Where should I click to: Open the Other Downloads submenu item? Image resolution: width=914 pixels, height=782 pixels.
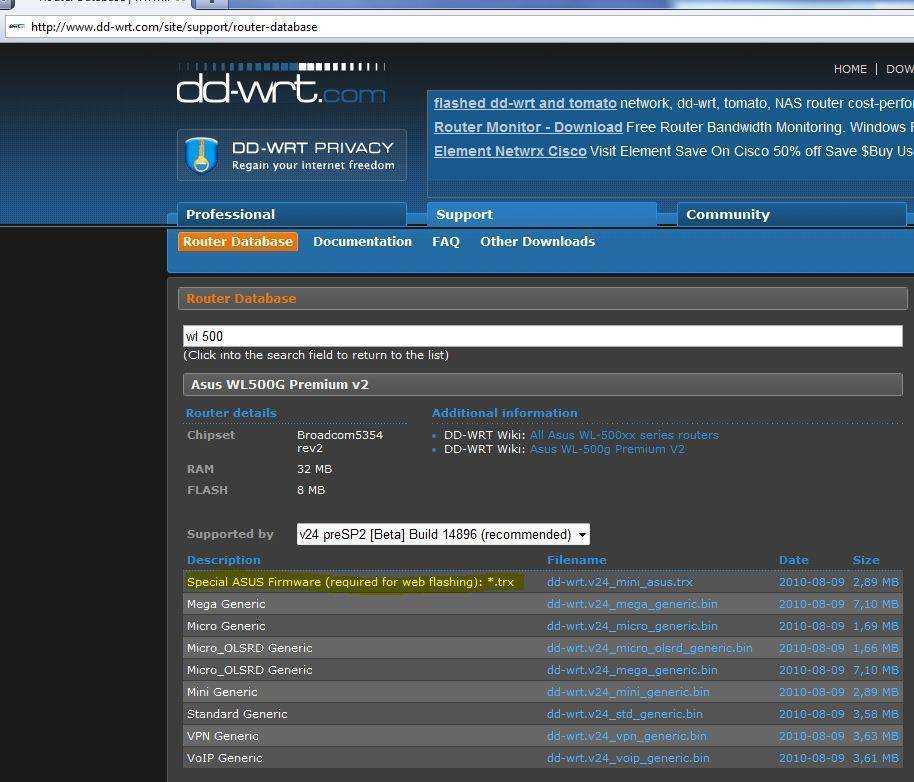point(537,241)
